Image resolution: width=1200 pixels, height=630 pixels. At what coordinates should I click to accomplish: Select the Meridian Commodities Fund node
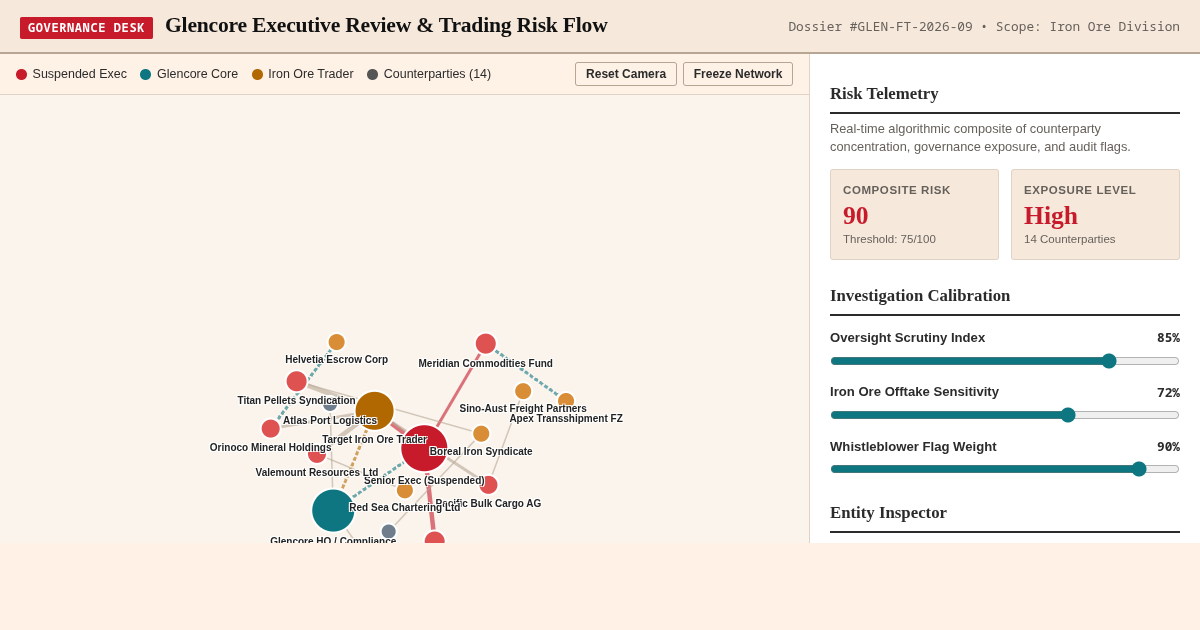(485, 344)
